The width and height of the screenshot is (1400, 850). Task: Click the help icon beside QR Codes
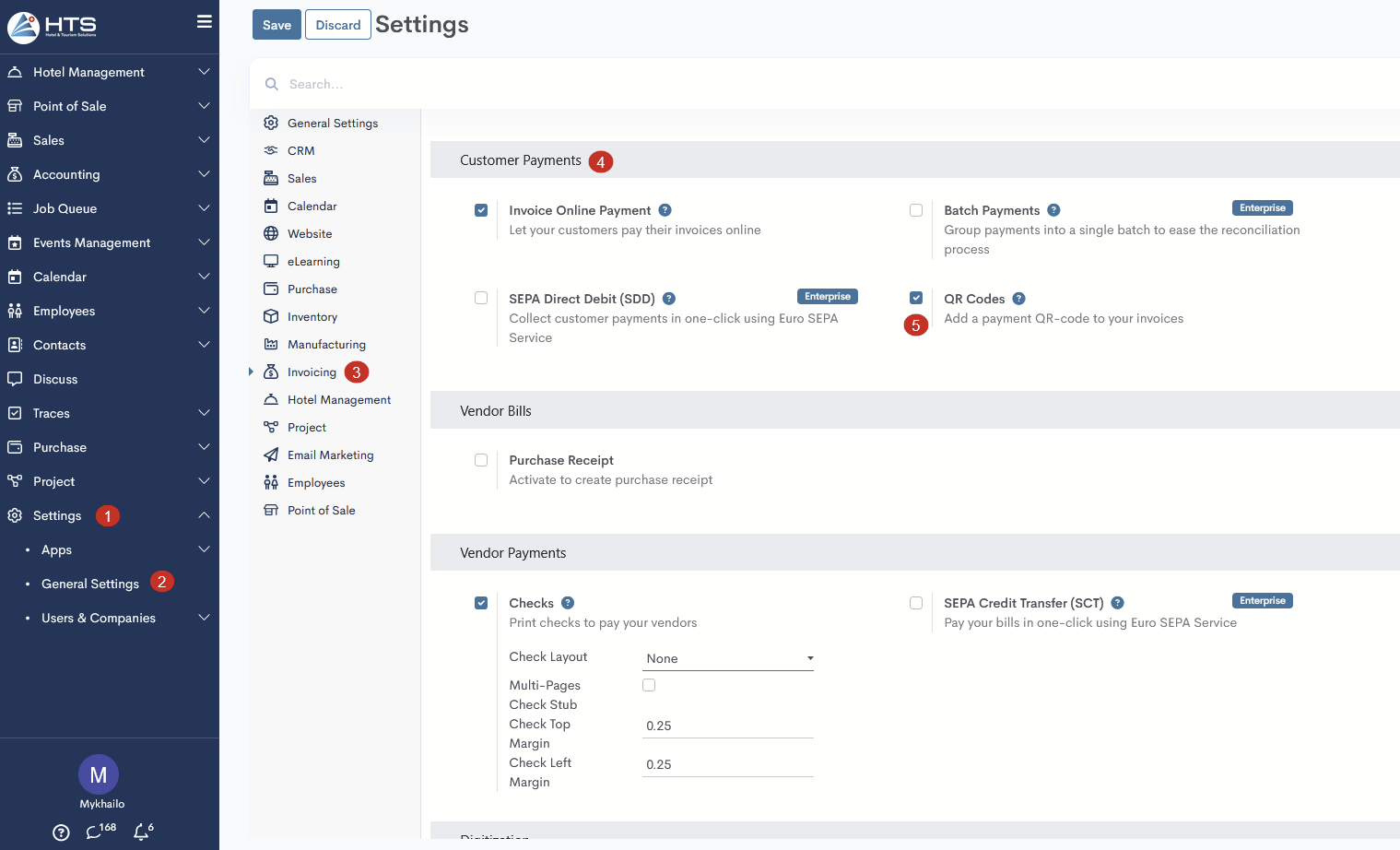click(1018, 299)
